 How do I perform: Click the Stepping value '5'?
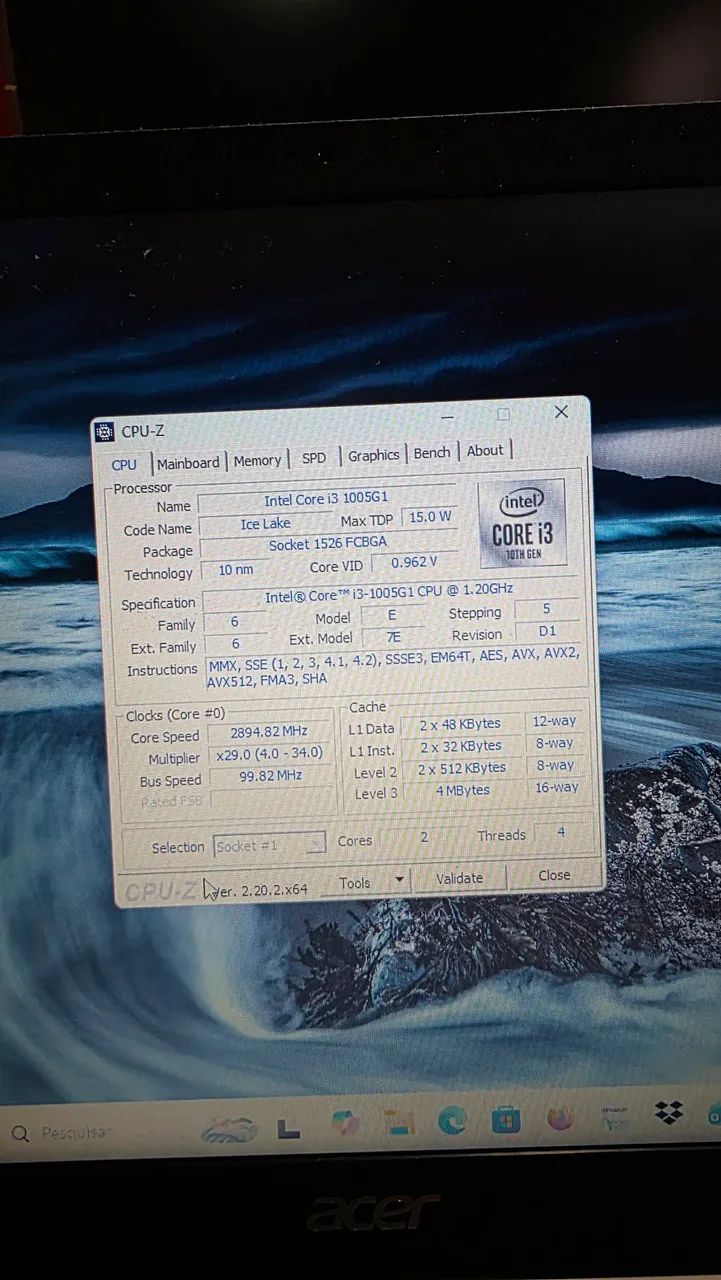pyautogui.click(x=546, y=609)
